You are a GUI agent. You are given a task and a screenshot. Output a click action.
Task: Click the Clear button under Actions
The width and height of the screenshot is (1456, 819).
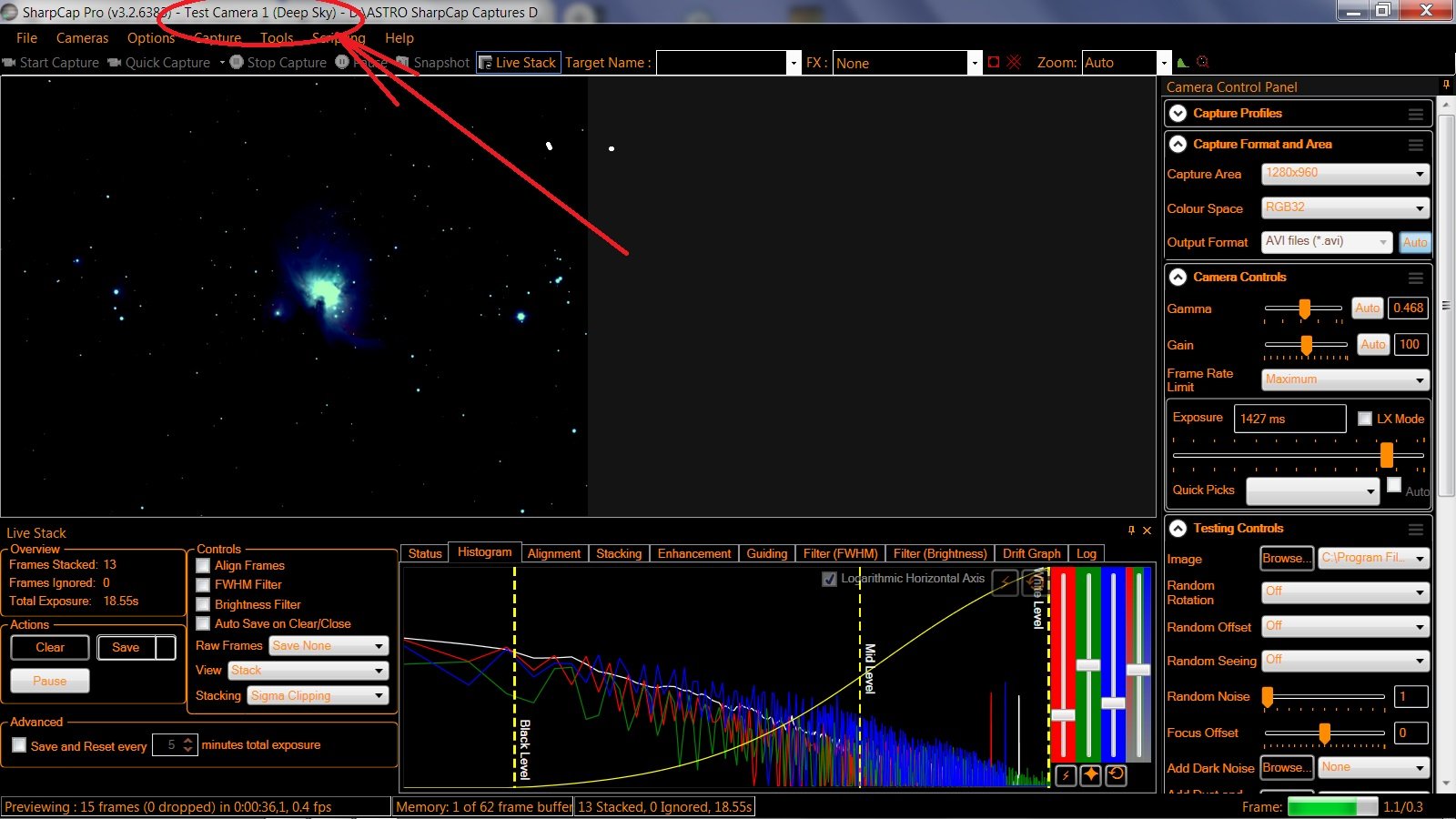(50, 648)
